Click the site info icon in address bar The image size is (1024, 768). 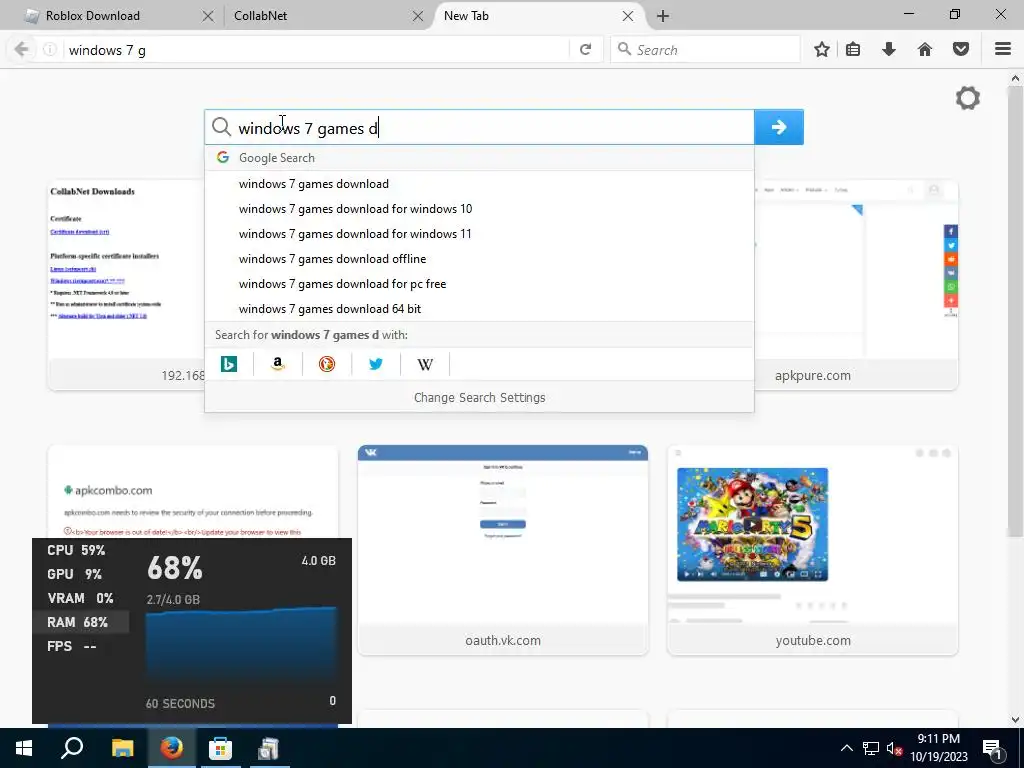tap(50, 50)
